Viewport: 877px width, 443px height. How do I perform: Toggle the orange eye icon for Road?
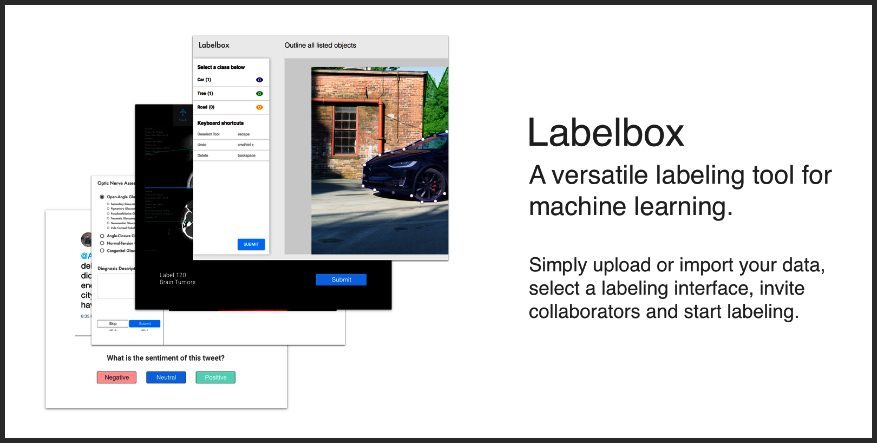click(x=259, y=107)
